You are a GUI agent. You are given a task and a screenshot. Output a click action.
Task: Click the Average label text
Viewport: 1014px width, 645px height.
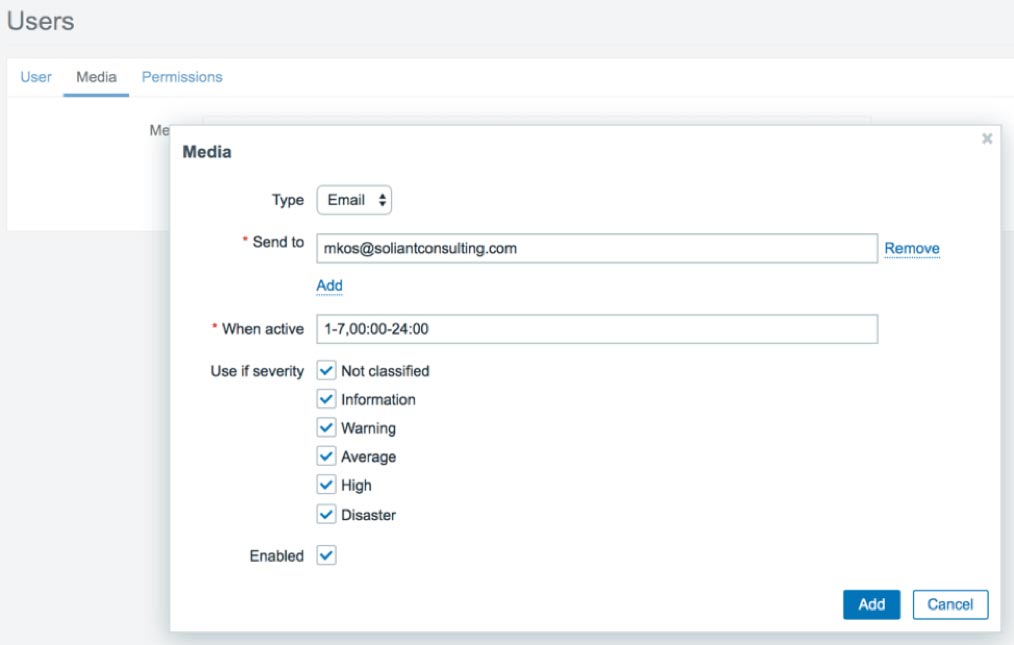pyautogui.click(x=369, y=457)
